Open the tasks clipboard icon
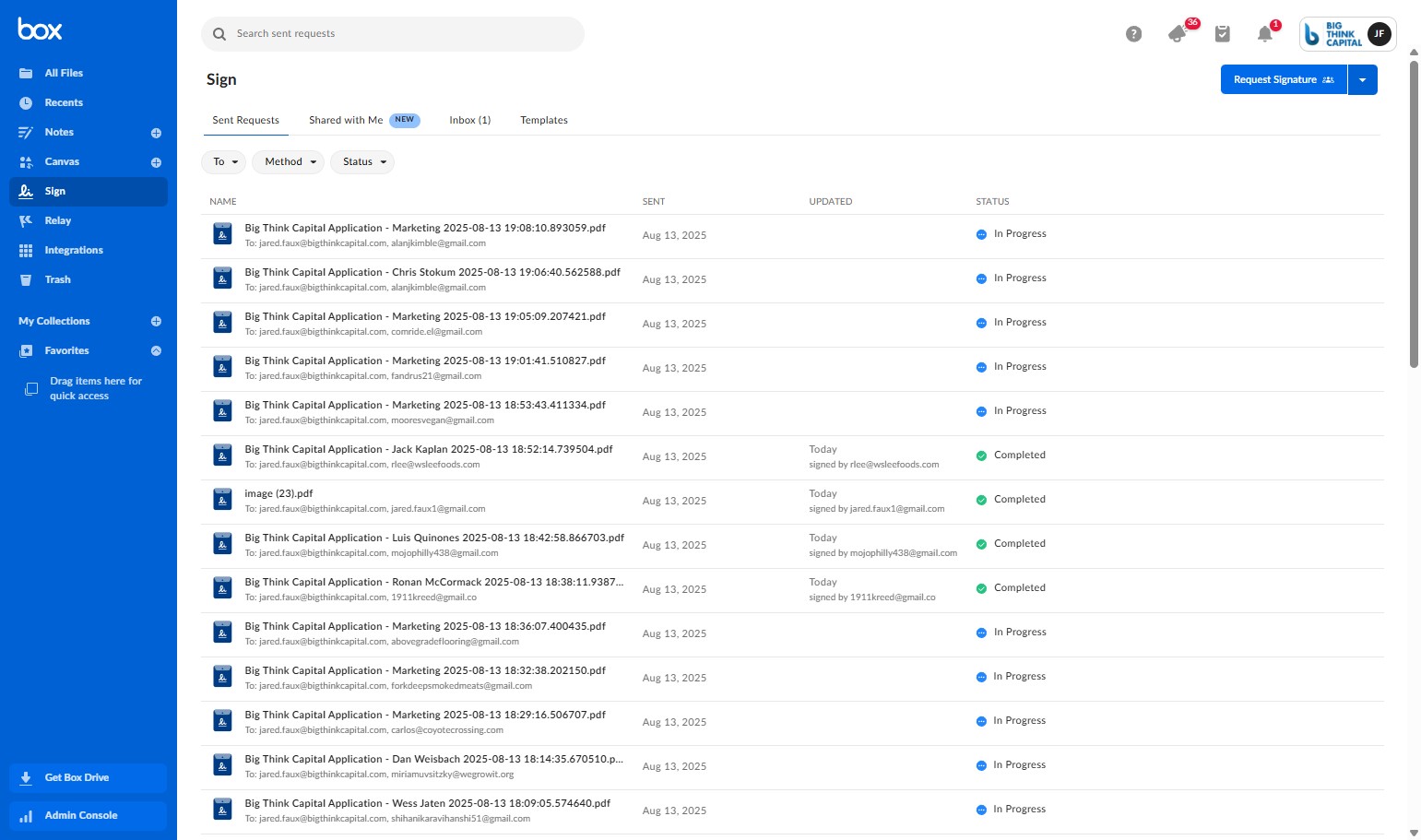Screen dimensions: 1421x840 pos(1223,34)
